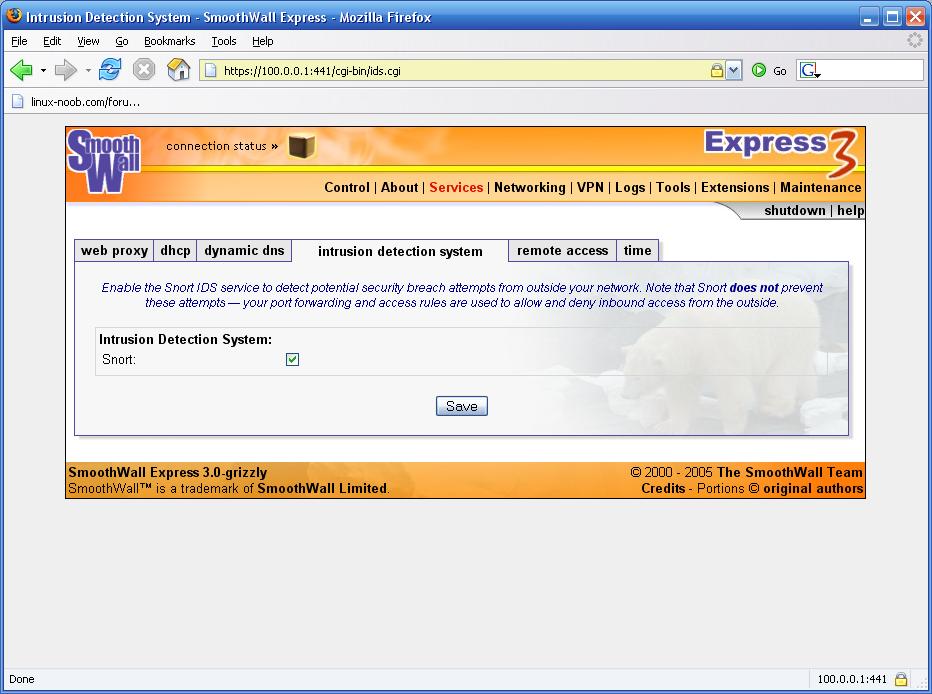Open the Edit menu

(x=52, y=41)
